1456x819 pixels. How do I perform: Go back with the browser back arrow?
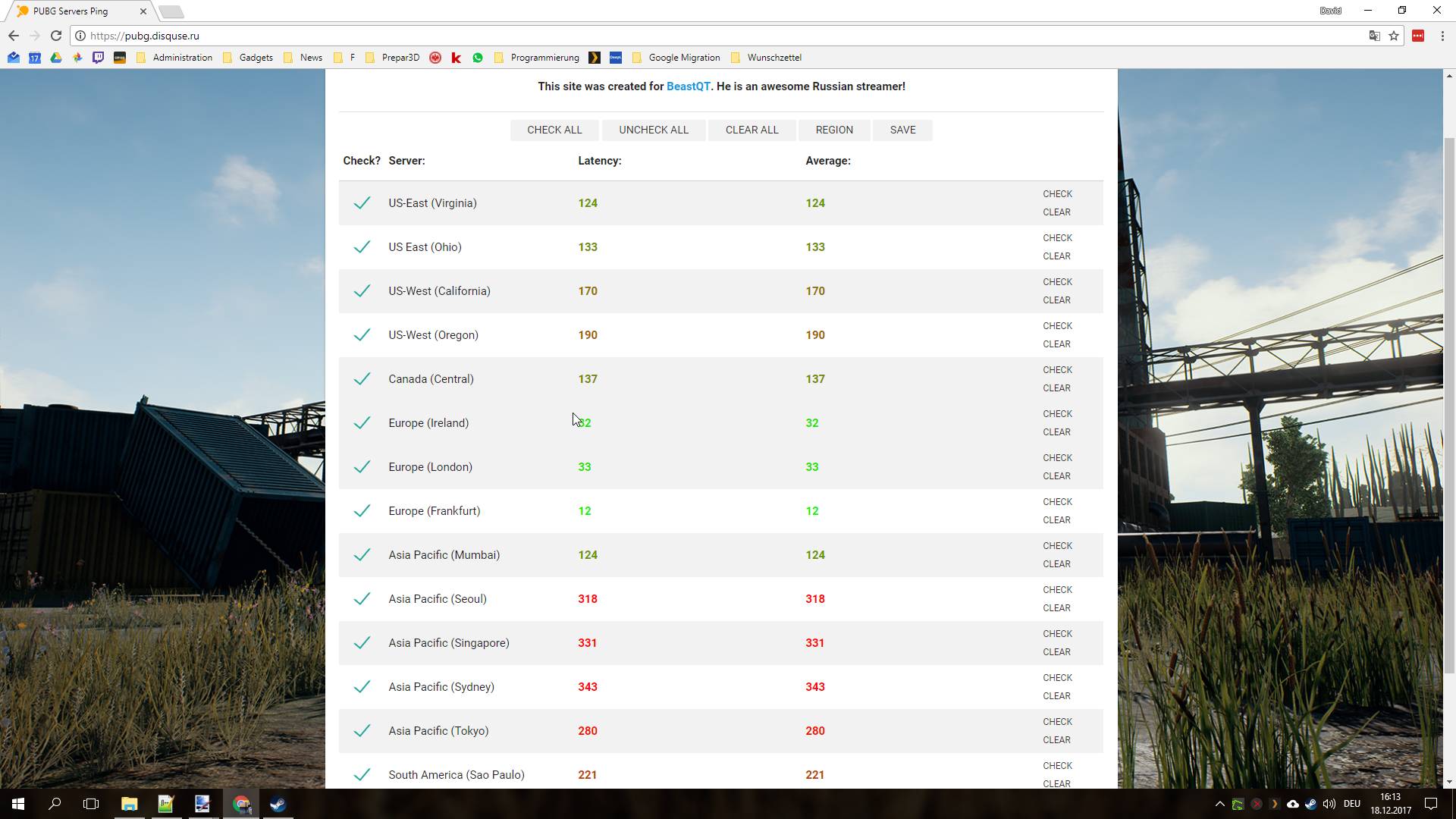14,36
